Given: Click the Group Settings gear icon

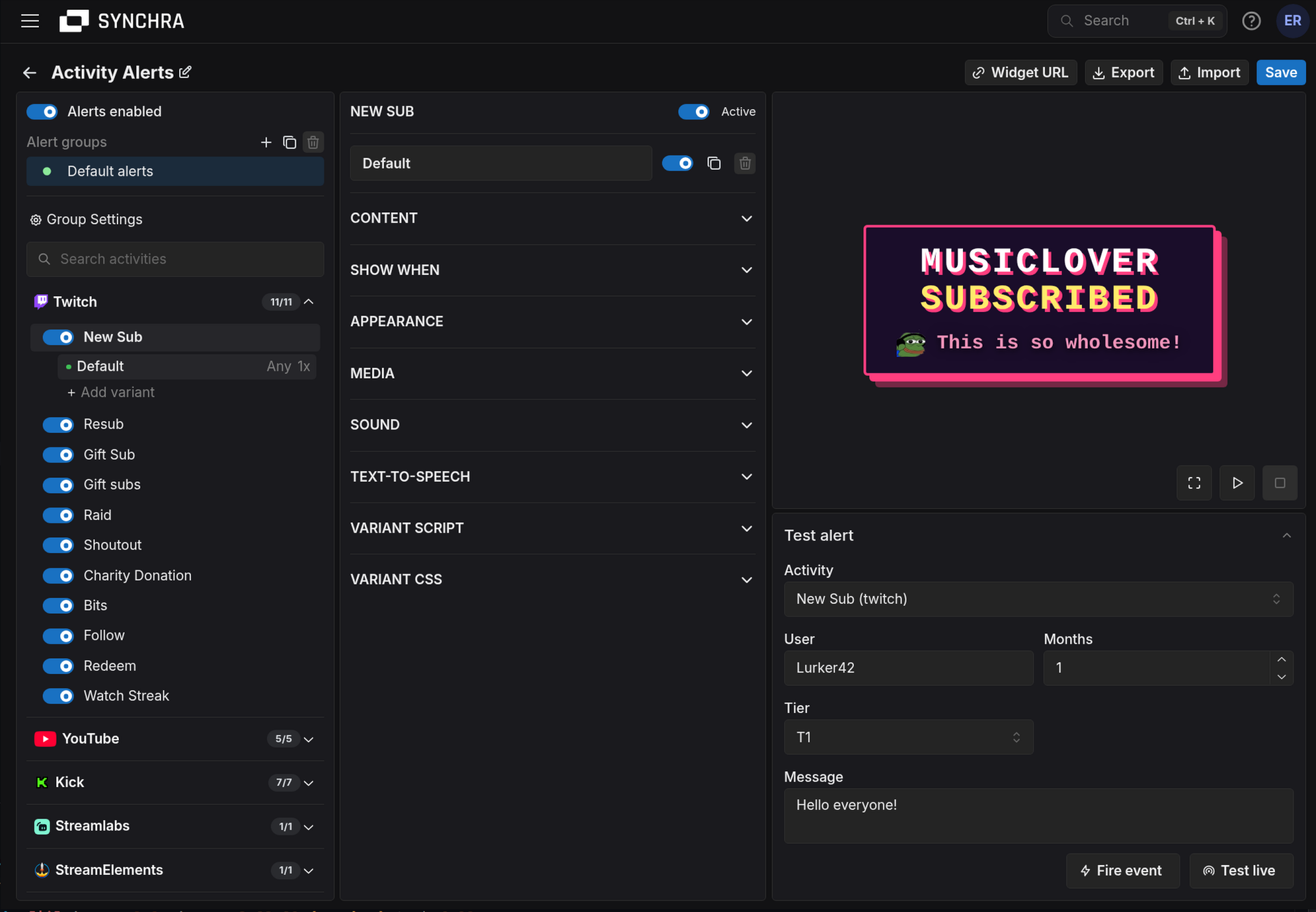Looking at the screenshot, I should [x=36, y=220].
